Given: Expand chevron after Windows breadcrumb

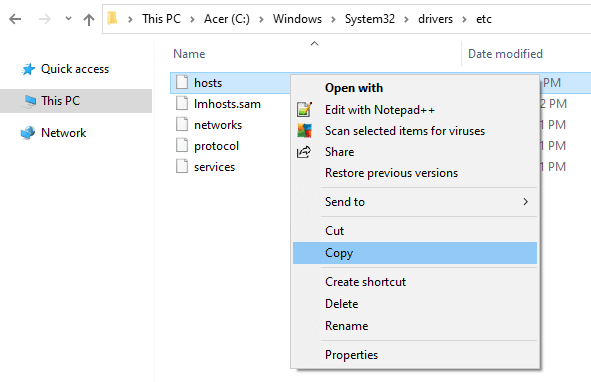Looking at the screenshot, I should coord(333,19).
